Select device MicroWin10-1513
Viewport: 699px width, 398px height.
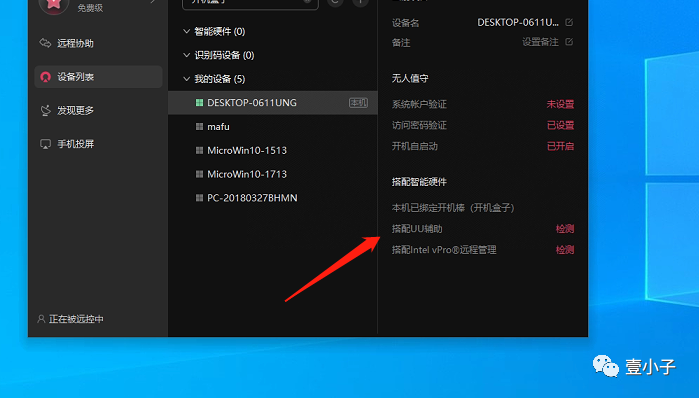[x=273, y=150]
